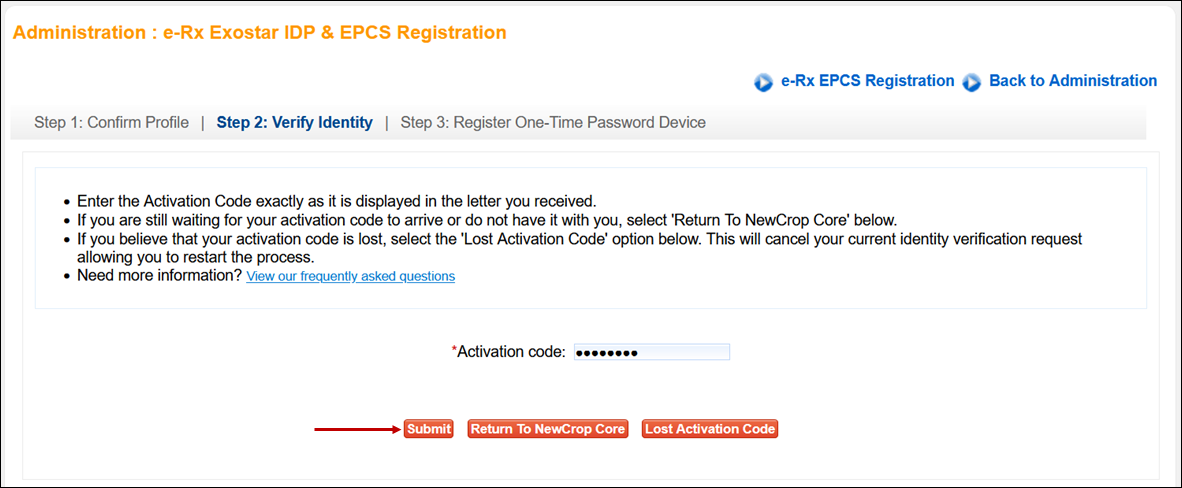The width and height of the screenshot is (1182, 488).
Task: Go Back to Administration via the link
Action: coord(1072,81)
